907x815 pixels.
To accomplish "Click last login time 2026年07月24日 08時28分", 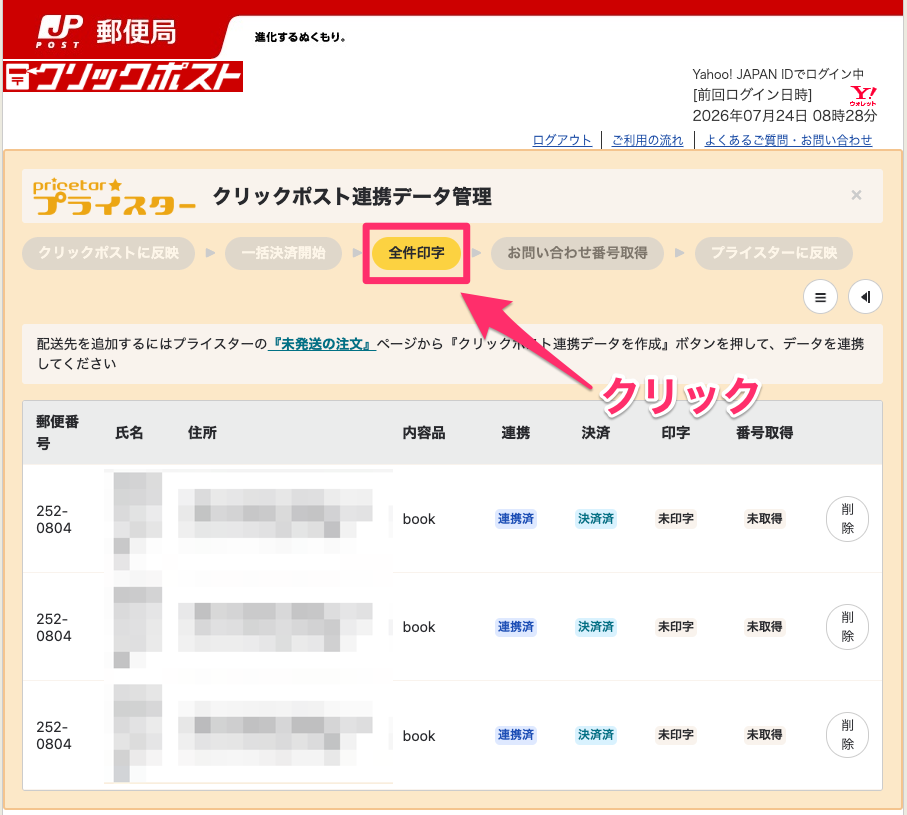I will (785, 116).
